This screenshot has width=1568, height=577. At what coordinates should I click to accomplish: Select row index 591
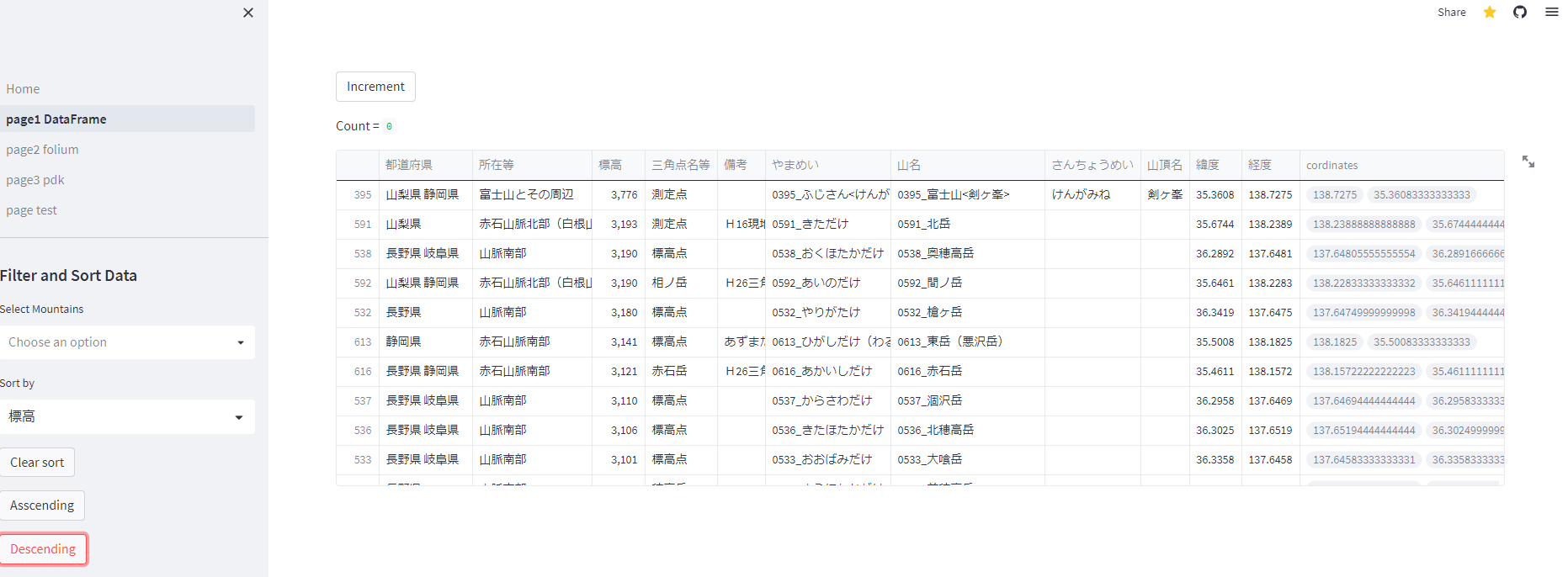tap(358, 224)
